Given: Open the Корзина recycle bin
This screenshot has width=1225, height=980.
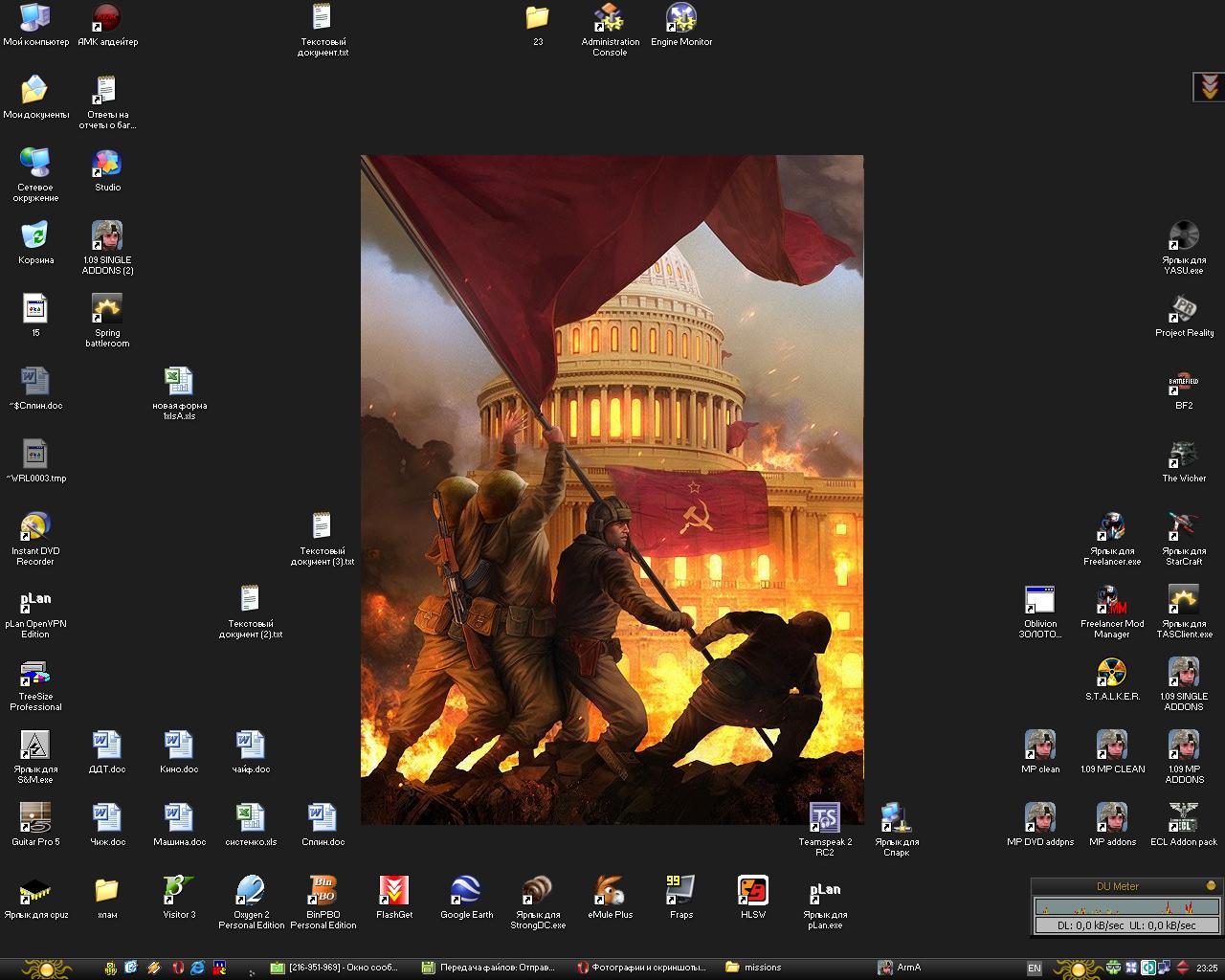Looking at the screenshot, I should (x=35, y=245).
